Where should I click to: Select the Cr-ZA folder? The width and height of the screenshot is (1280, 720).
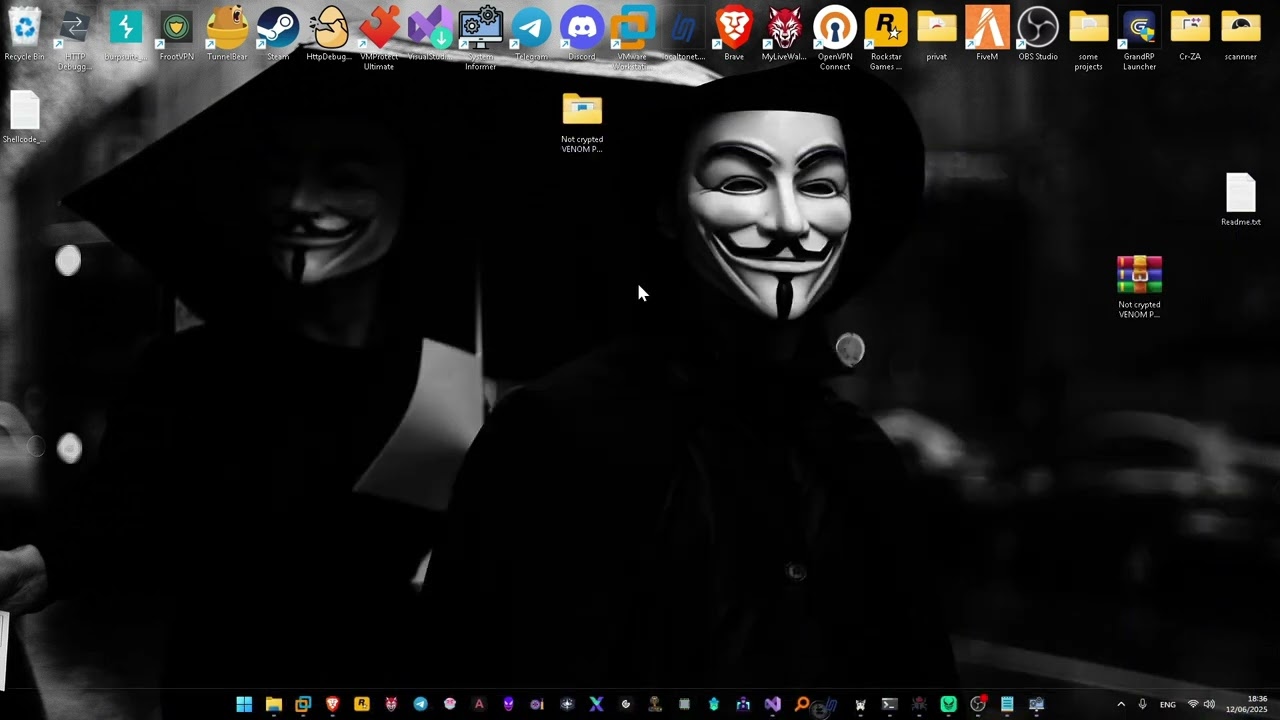coord(1190,34)
